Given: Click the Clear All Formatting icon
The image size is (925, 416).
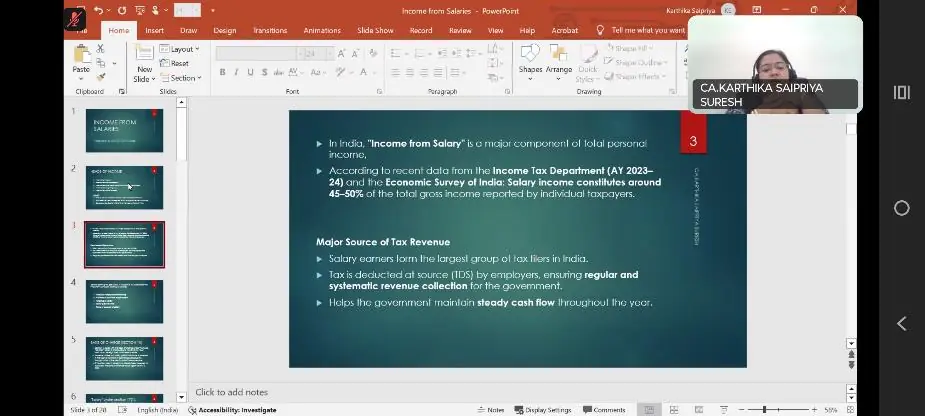Looking at the screenshot, I should (373, 54).
